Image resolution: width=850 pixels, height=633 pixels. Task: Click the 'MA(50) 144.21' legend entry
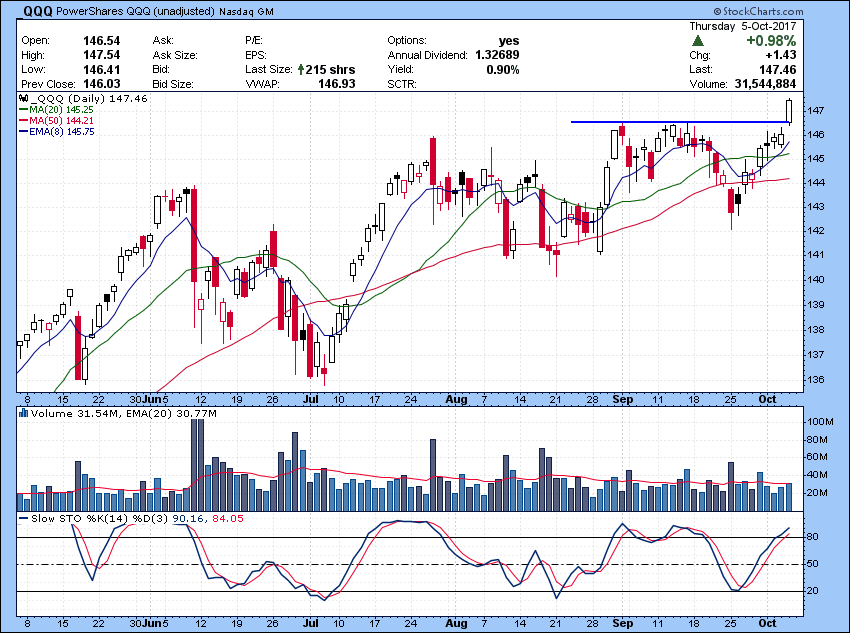point(61,121)
